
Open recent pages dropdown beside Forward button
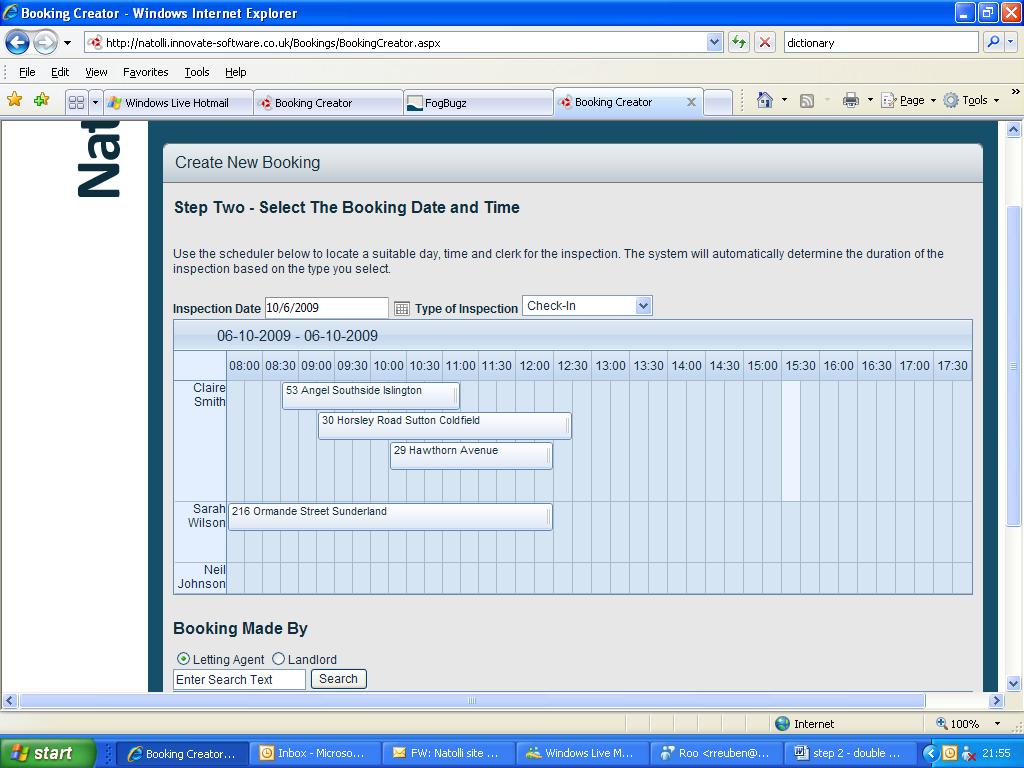67,43
